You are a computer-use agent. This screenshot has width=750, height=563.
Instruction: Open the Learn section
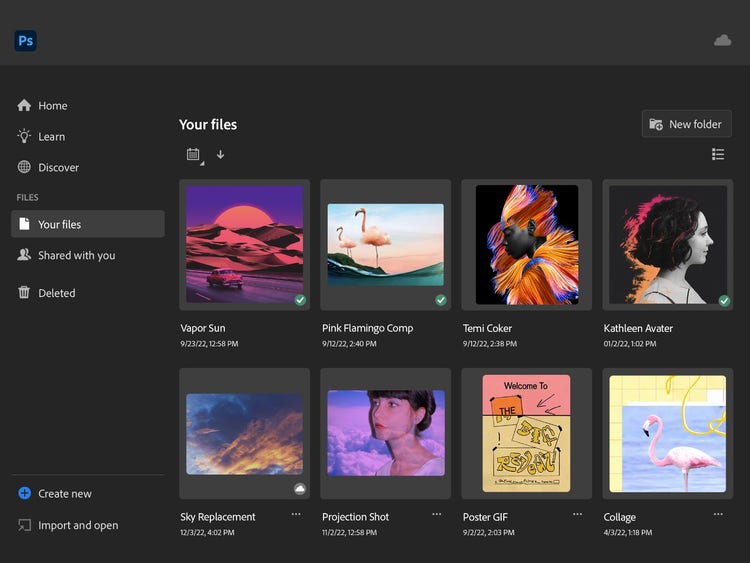51,137
